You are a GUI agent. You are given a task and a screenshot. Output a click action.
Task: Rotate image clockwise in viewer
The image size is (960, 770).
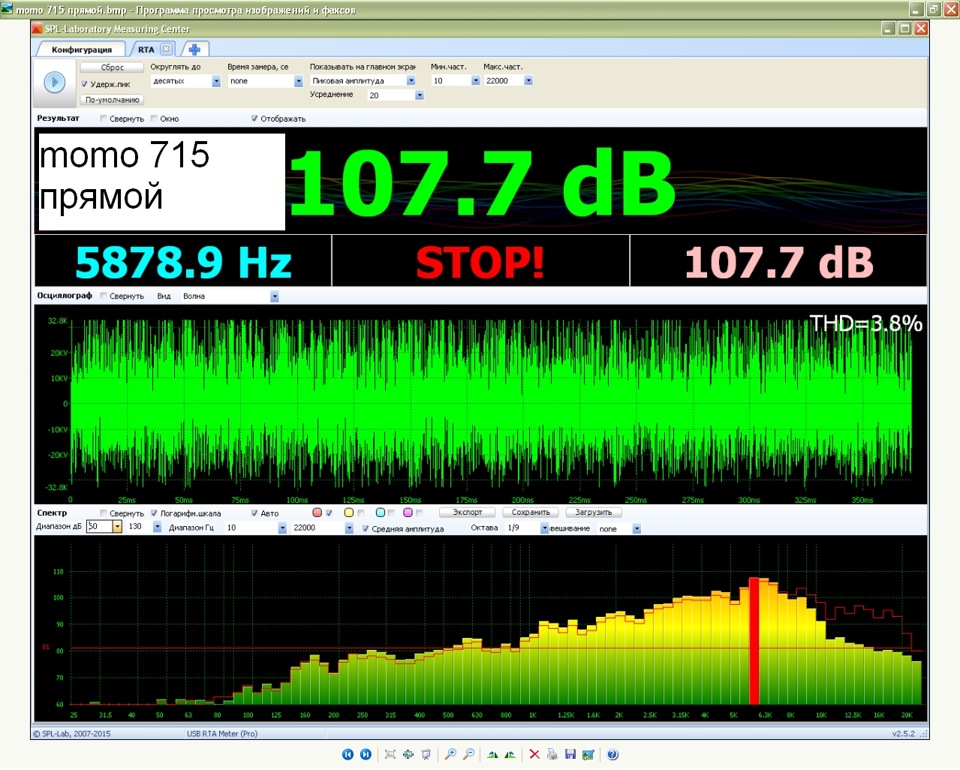coord(492,754)
